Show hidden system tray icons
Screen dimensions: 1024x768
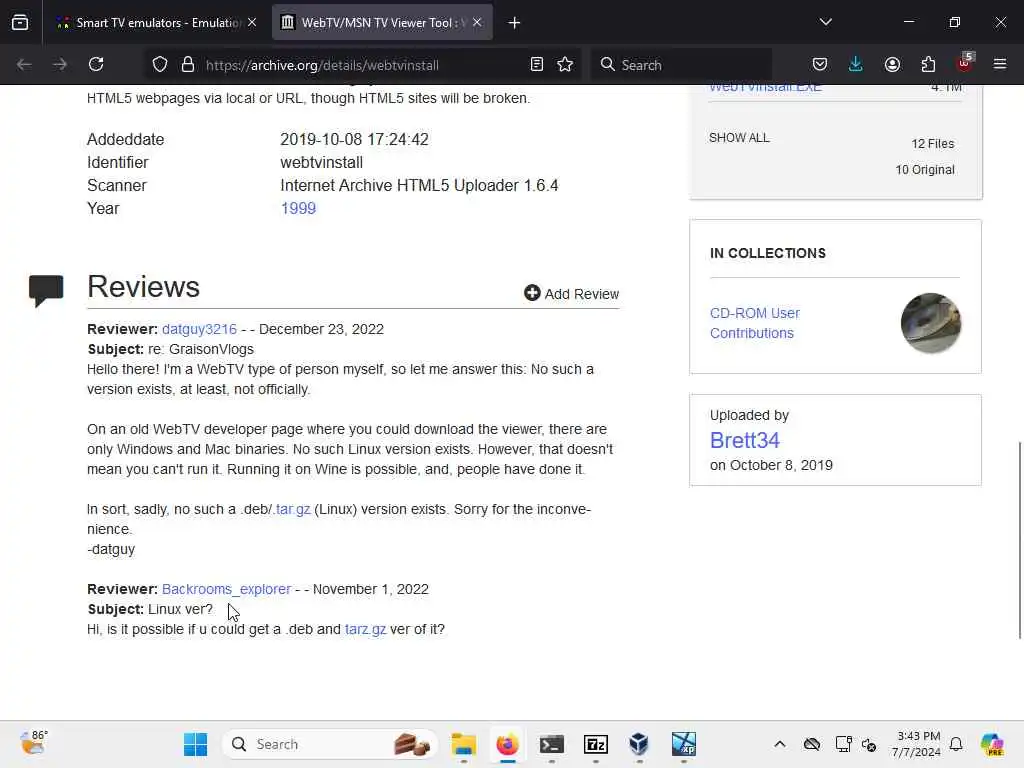780,744
